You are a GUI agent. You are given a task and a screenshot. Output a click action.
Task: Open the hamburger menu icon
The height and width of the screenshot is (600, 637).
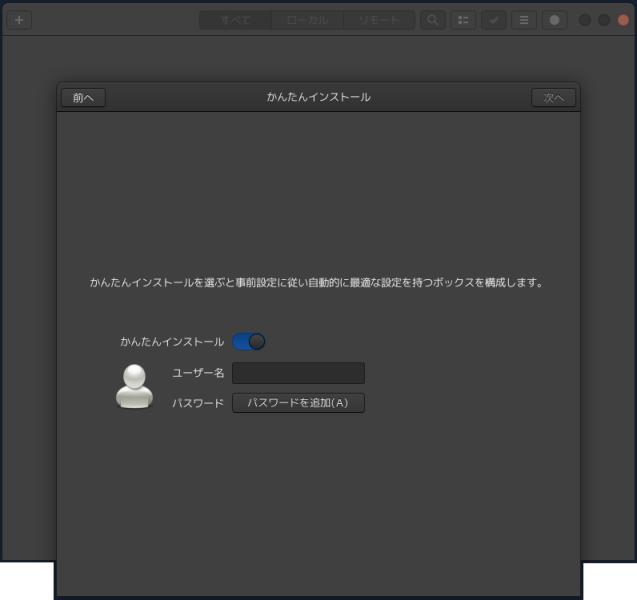click(x=524, y=20)
